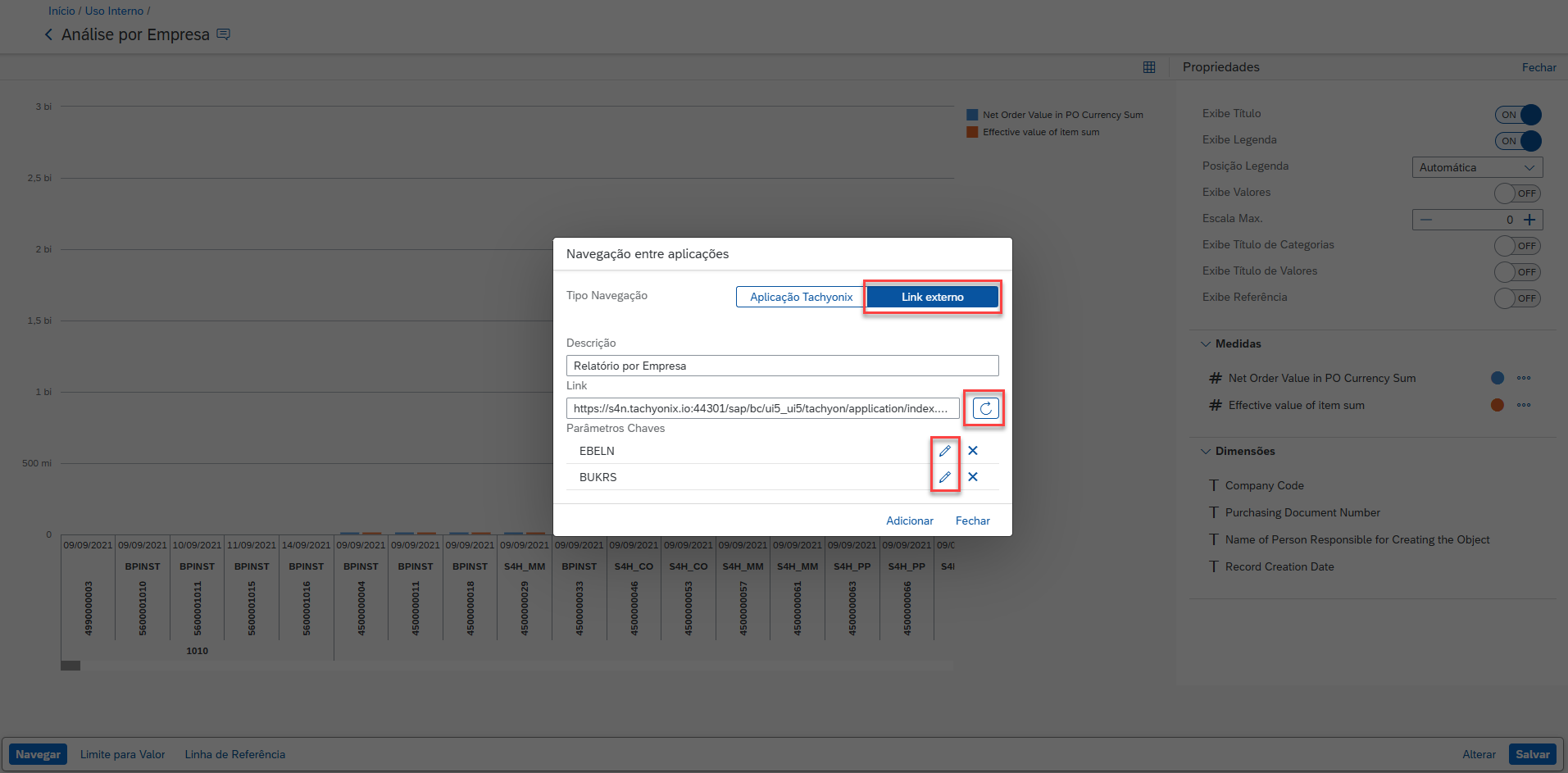This screenshot has height=773, width=1568.
Task: Click the orange color dot for Effective value
Action: pos(1498,405)
